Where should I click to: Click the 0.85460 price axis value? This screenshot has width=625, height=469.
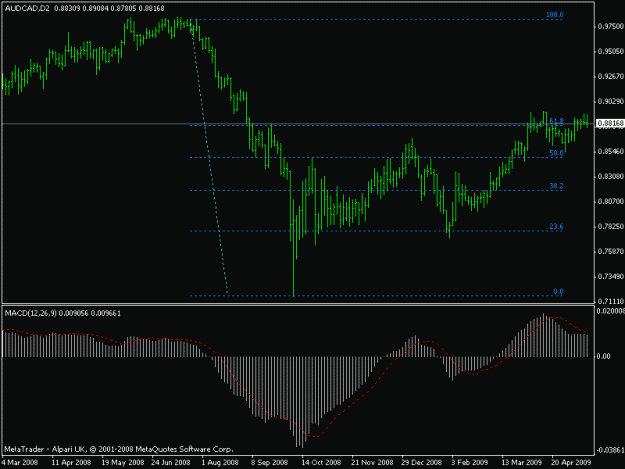point(611,152)
